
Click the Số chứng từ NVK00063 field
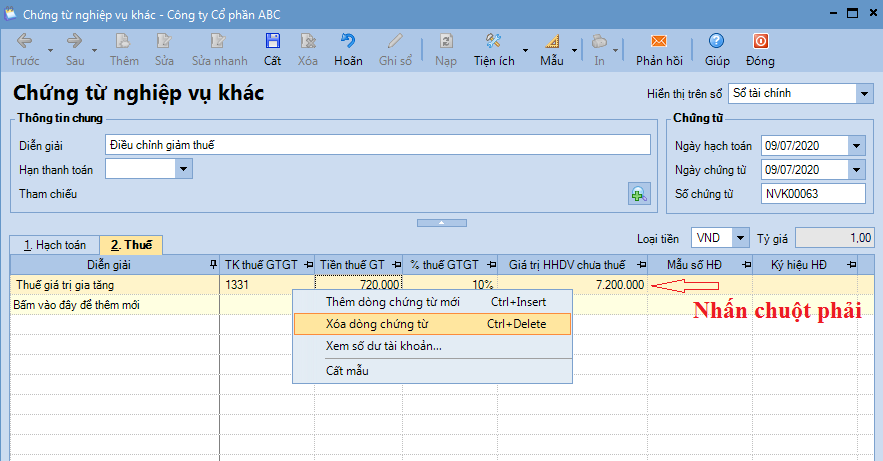(813, 194)
